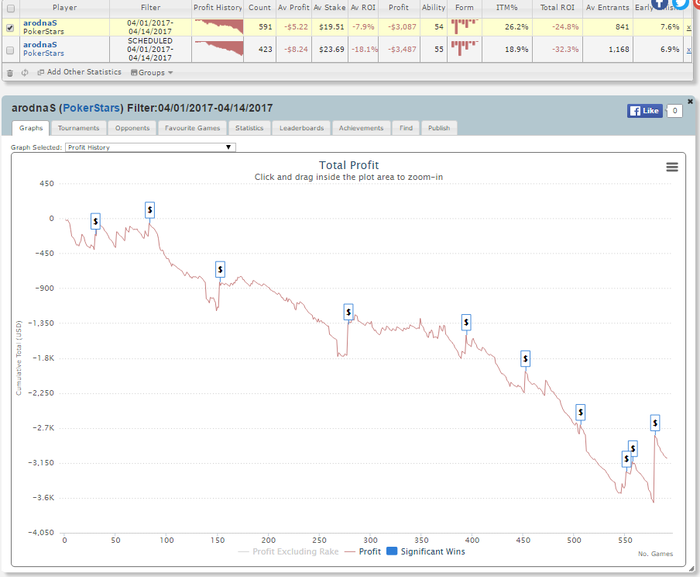This screenshot has height=577, width=700.
Task: Close the arodnaS detail panel
Action: 690,101
